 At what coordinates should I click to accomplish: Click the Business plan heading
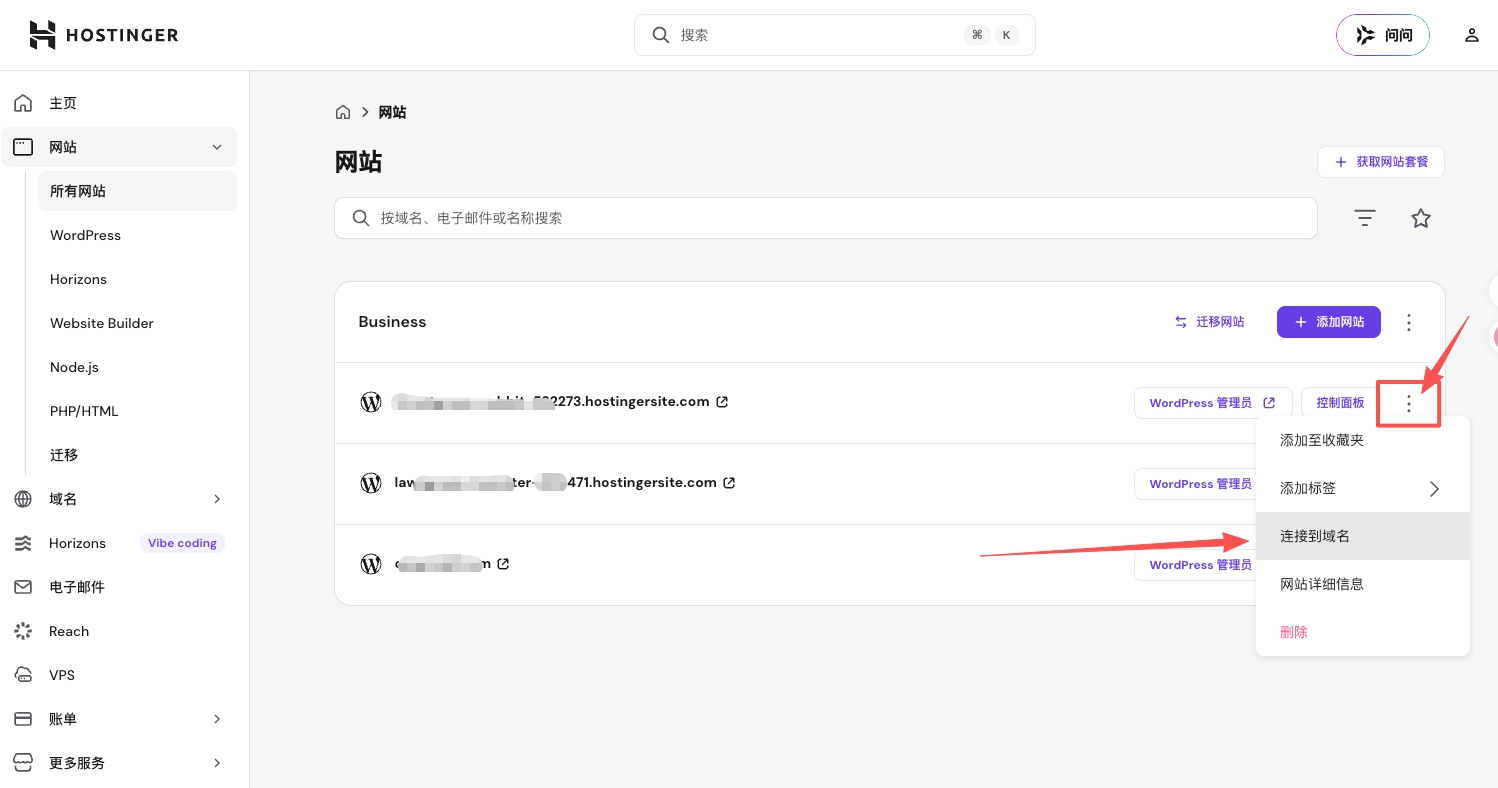click(392, 322)
